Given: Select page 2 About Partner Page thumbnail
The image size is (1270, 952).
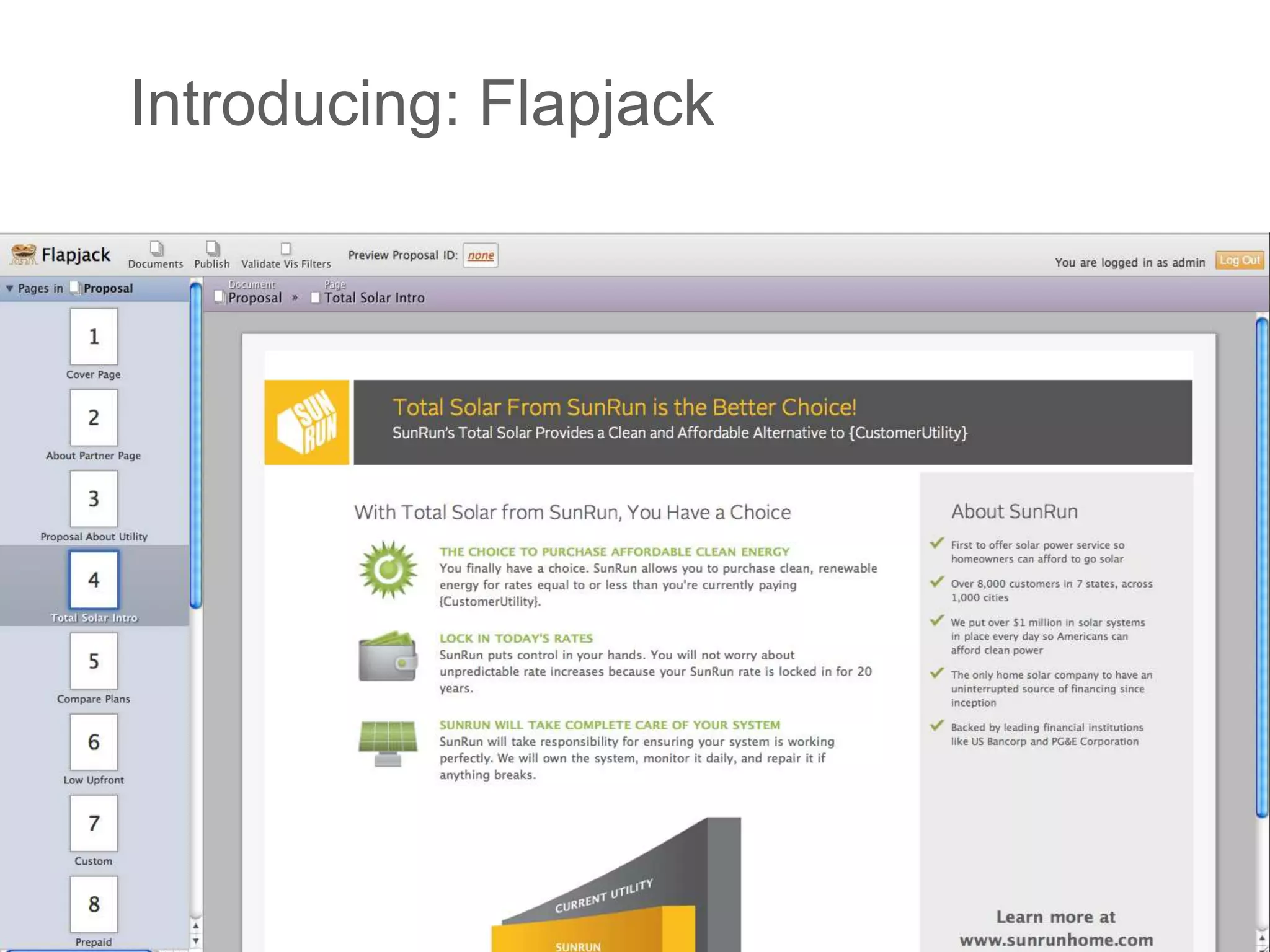Looking at the screenshot, I should (x=94, y=418).
